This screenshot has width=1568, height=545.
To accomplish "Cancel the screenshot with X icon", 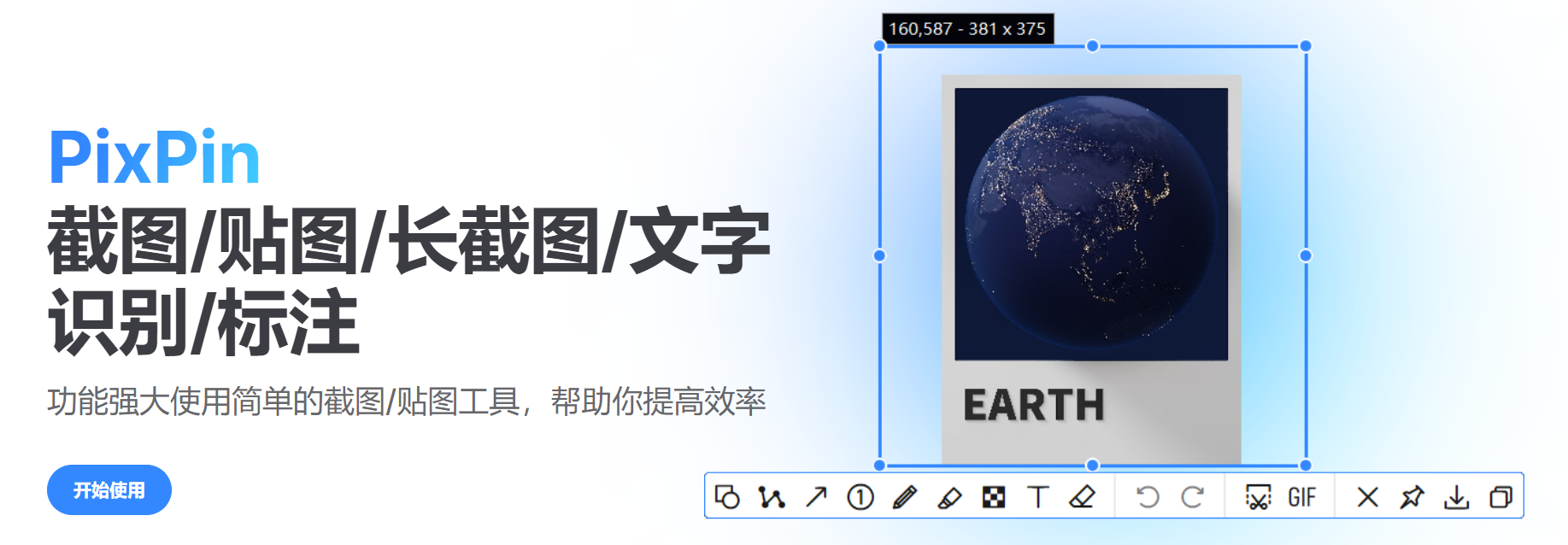I will click(1367, 496).
